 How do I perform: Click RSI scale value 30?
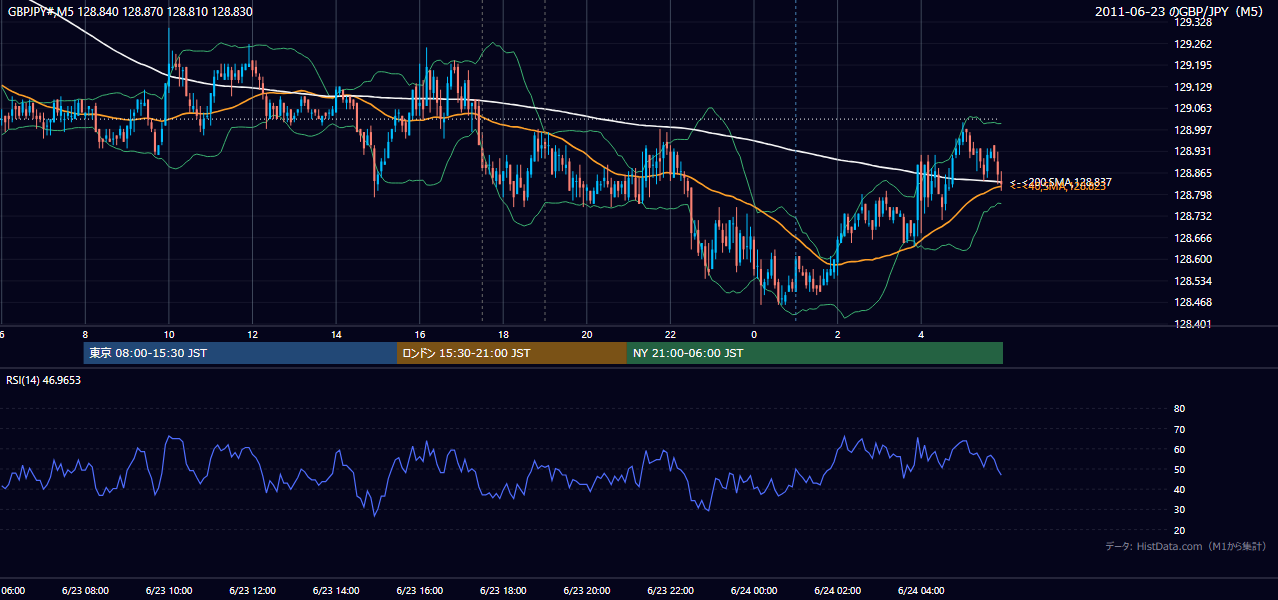pyautogui.click(x=1179, y=510)
